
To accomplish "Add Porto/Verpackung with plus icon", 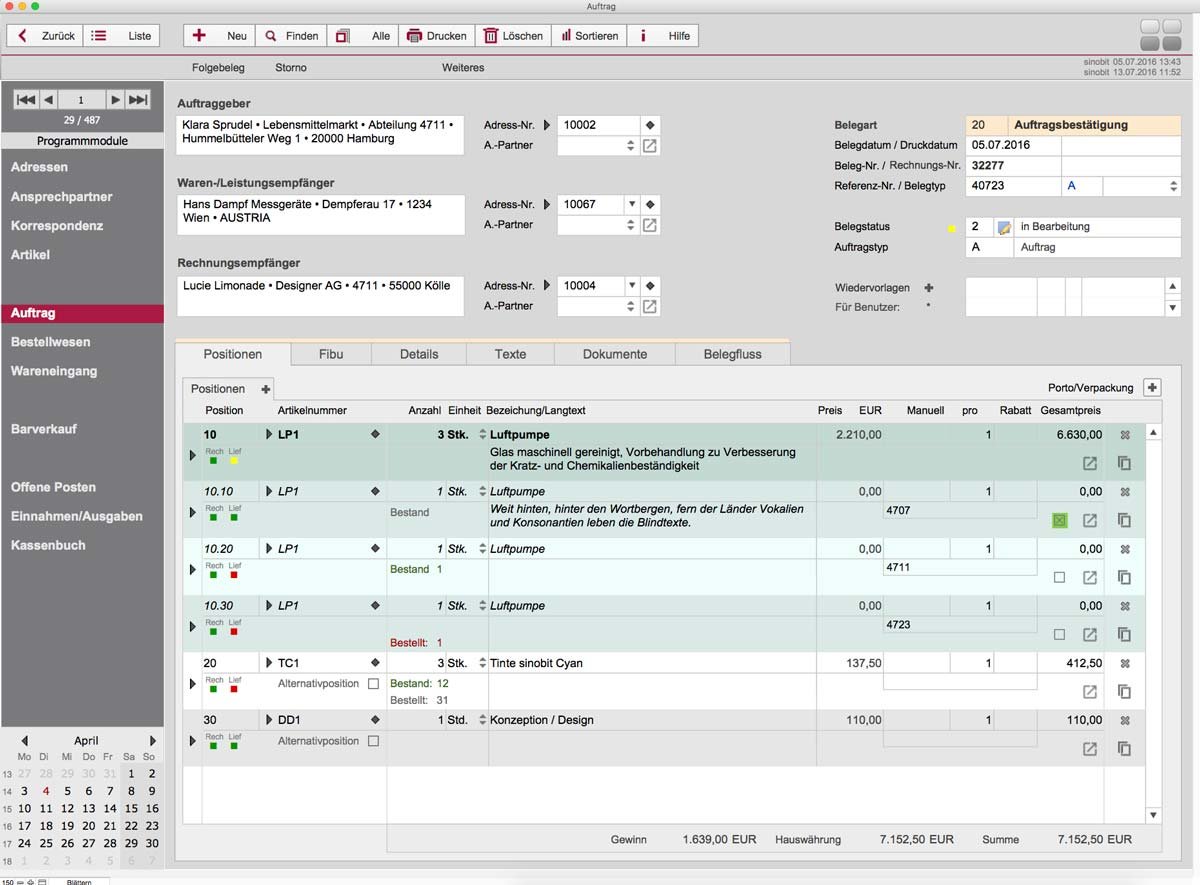I will click(x=1151, y=388).
